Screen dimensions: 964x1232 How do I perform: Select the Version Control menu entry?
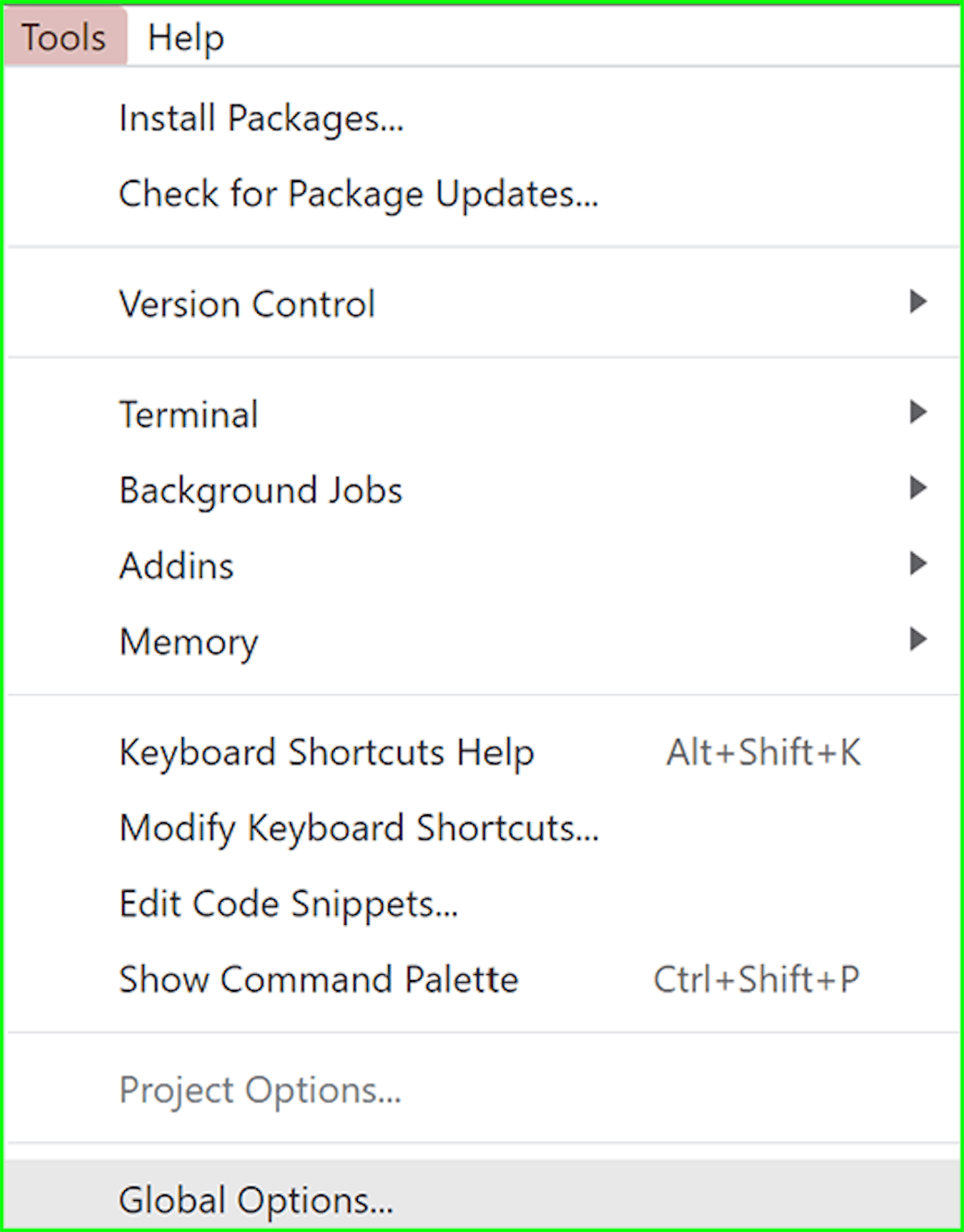click(246, 303)
